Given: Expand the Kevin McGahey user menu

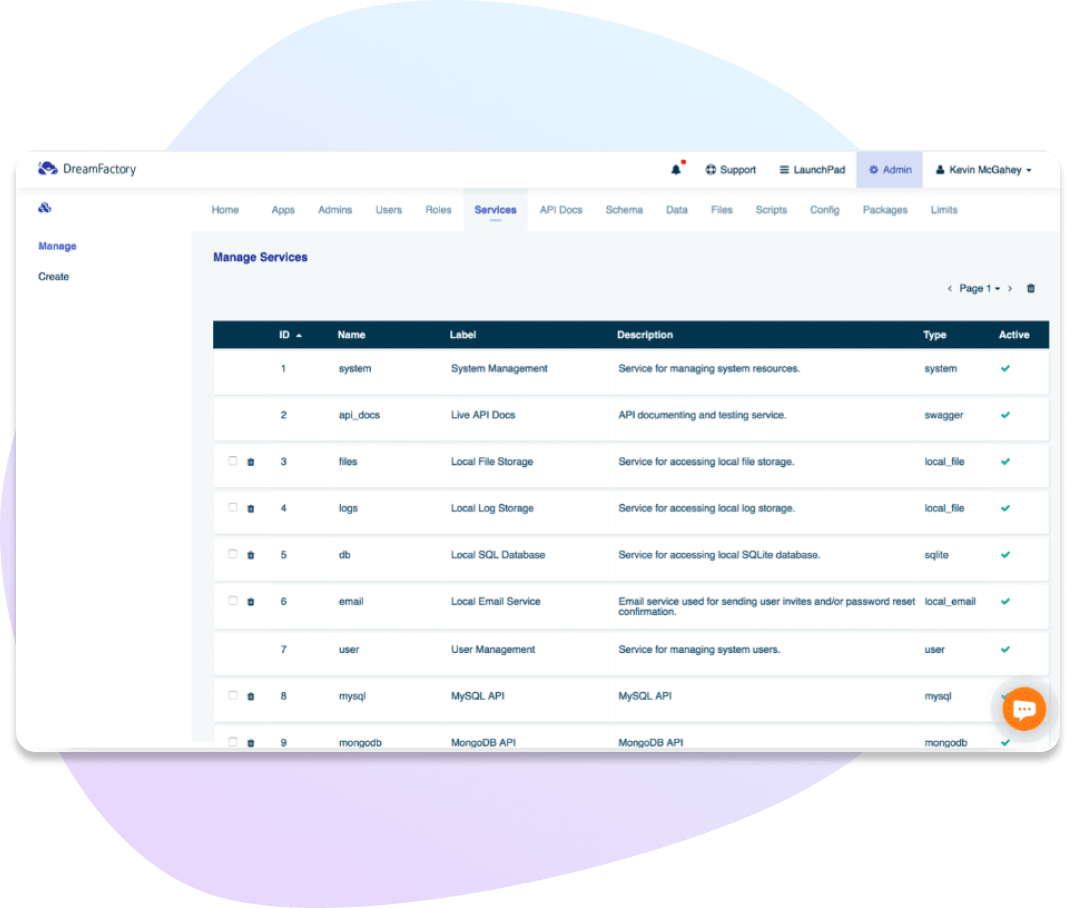Looking at the screenshot, I should point(983,170).
